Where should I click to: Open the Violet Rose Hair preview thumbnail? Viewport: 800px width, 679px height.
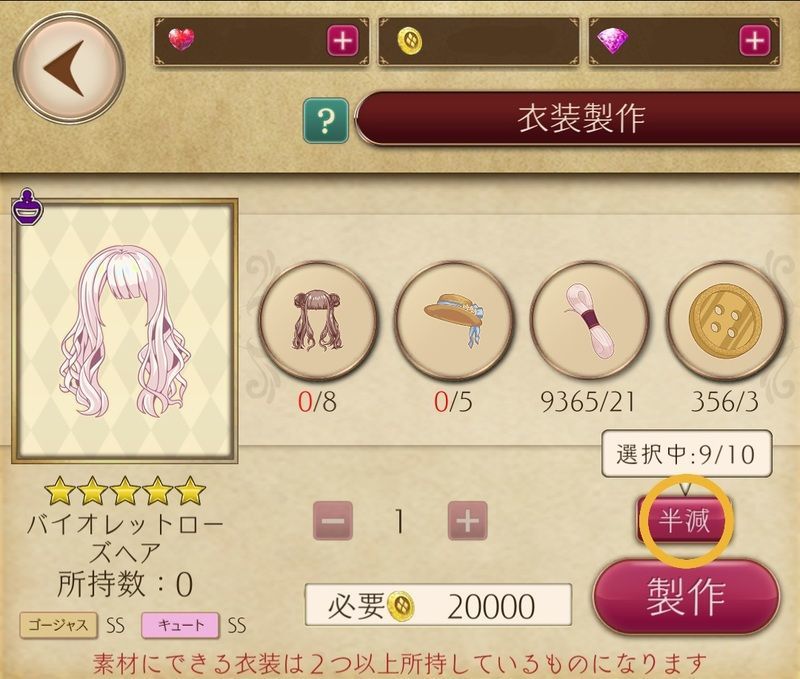click(125, 331)
